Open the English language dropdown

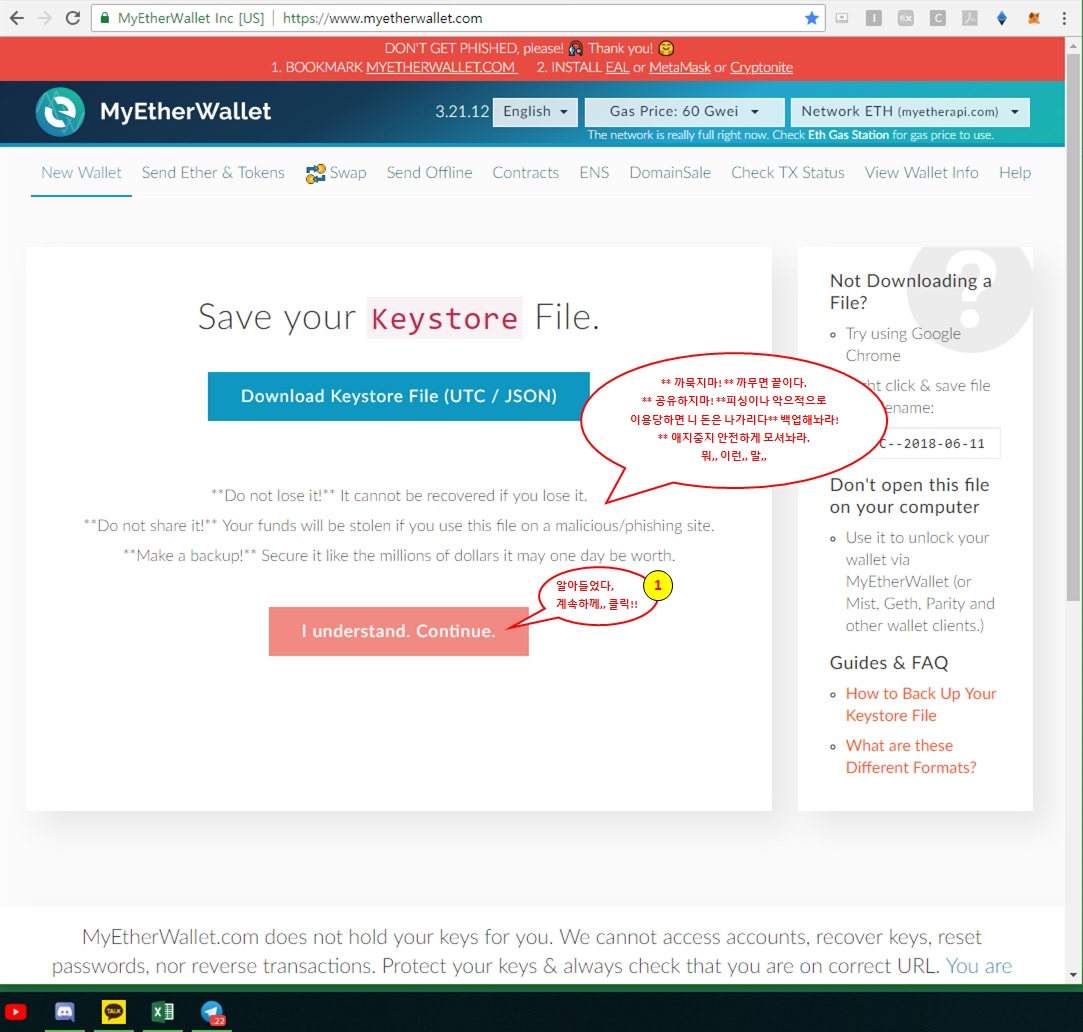point(535,111)
